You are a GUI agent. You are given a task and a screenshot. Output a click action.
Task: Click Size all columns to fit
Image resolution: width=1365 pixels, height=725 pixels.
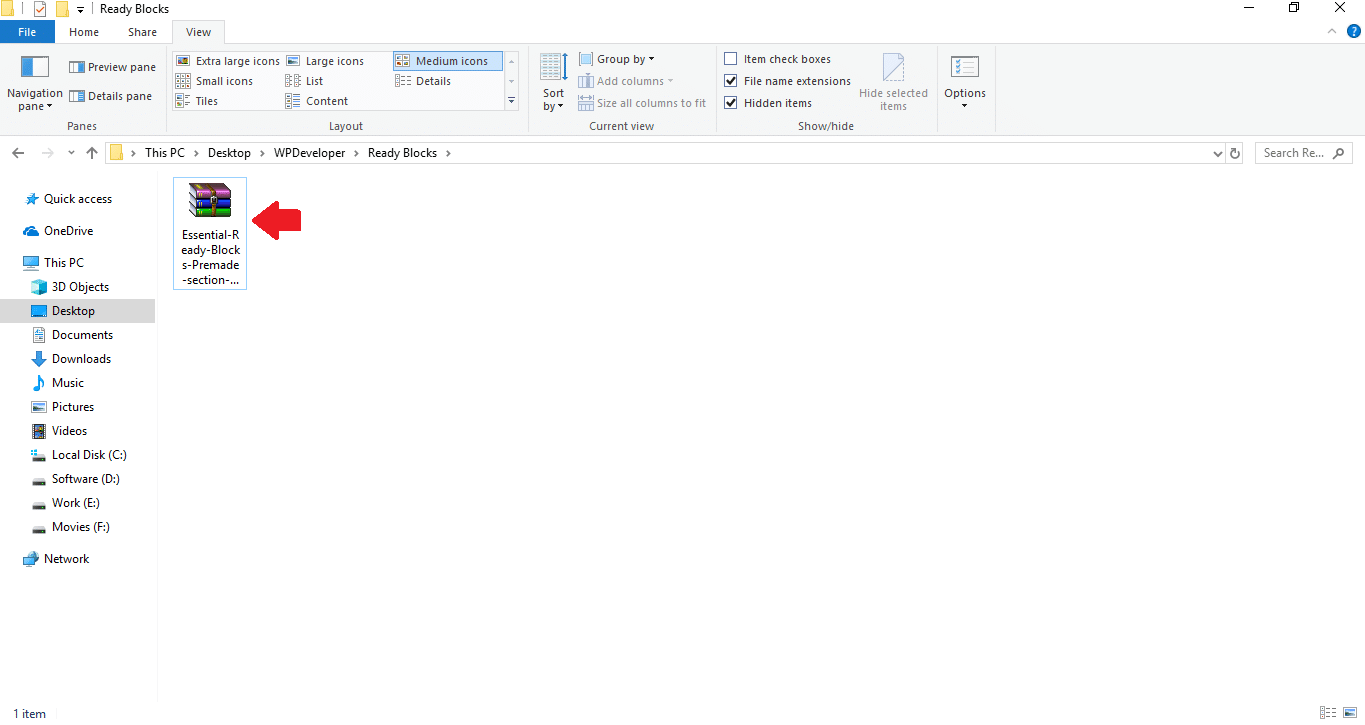pos(642,103)
